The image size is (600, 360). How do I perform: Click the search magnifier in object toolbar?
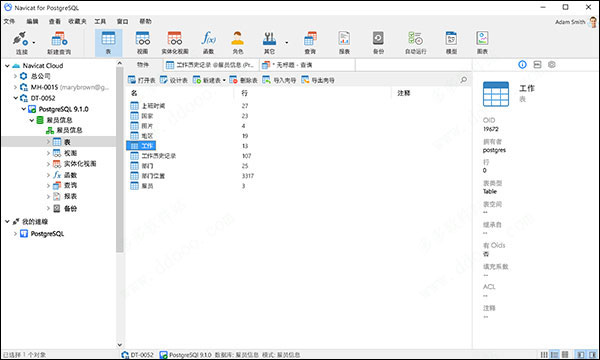463,80
